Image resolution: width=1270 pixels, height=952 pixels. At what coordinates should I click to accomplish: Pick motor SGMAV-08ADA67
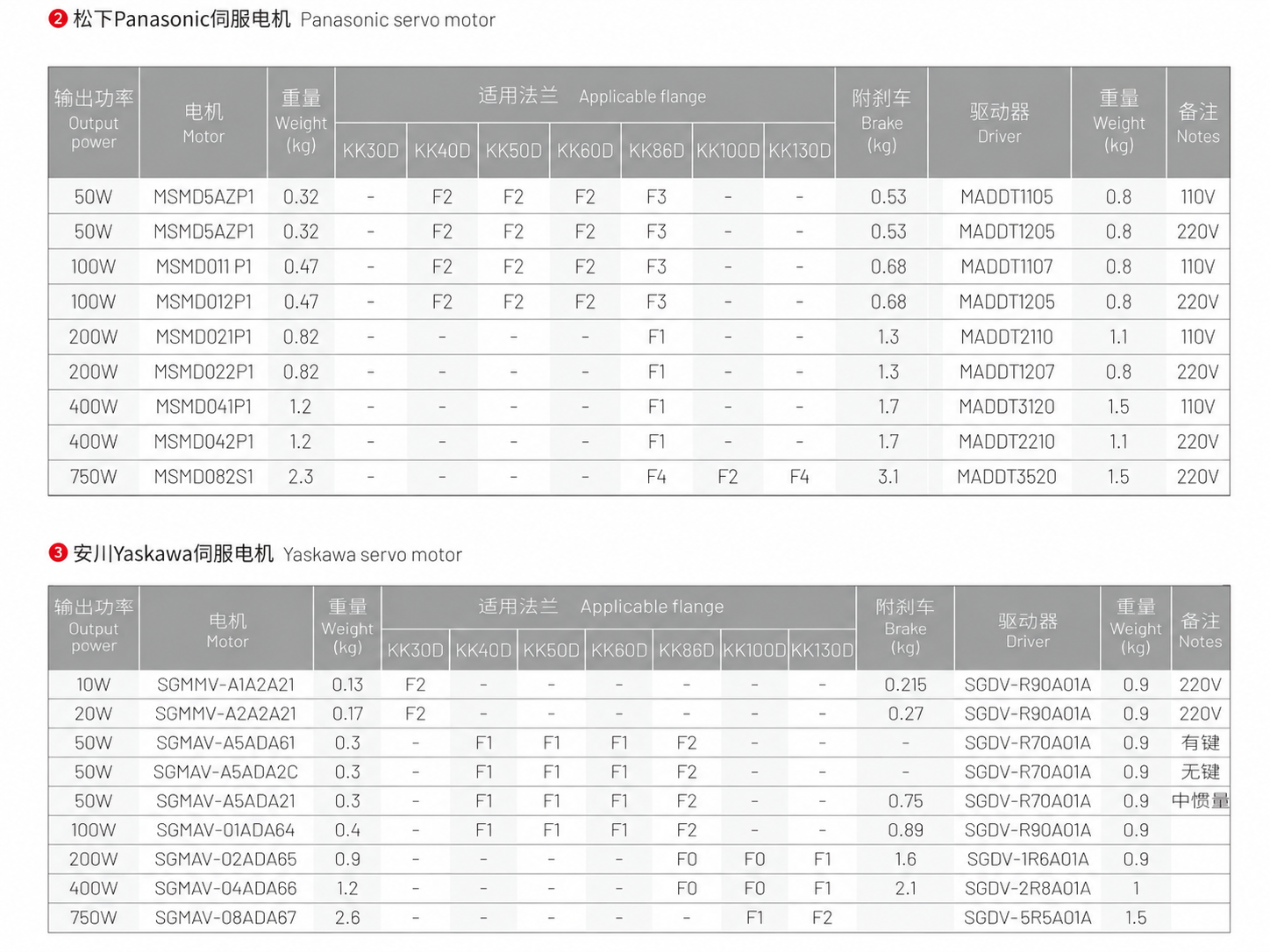point(226,918)
